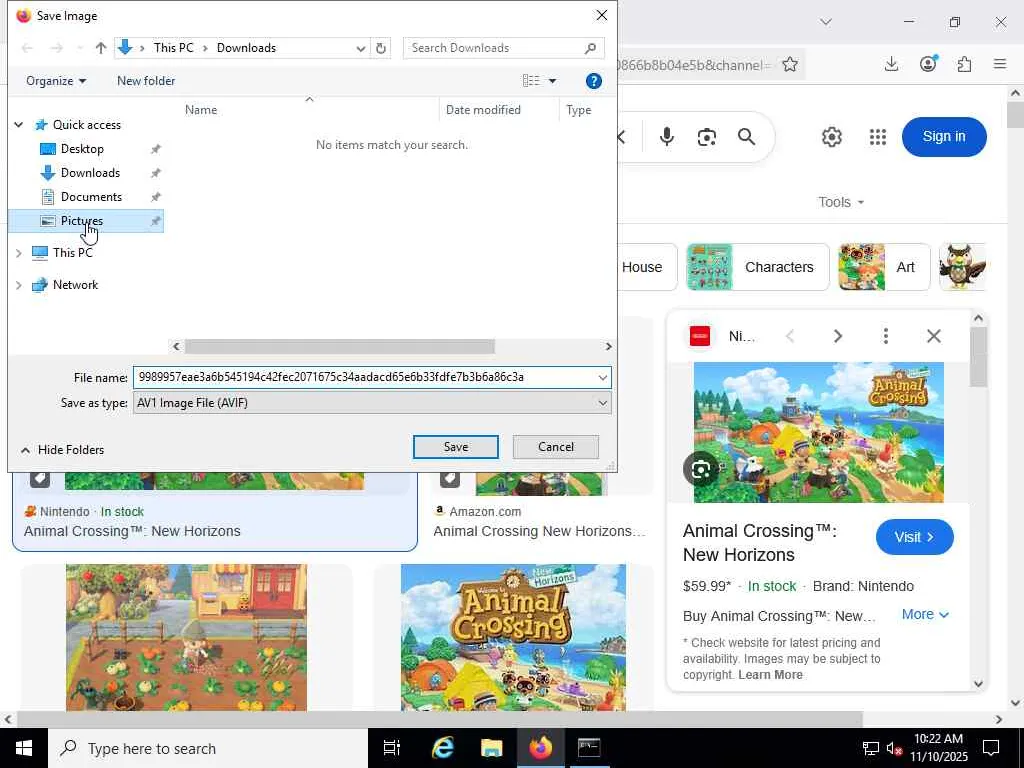The image size is (1024, 768).
Task: Refresh the Downloads folder listing
Action: click(381, 48)
